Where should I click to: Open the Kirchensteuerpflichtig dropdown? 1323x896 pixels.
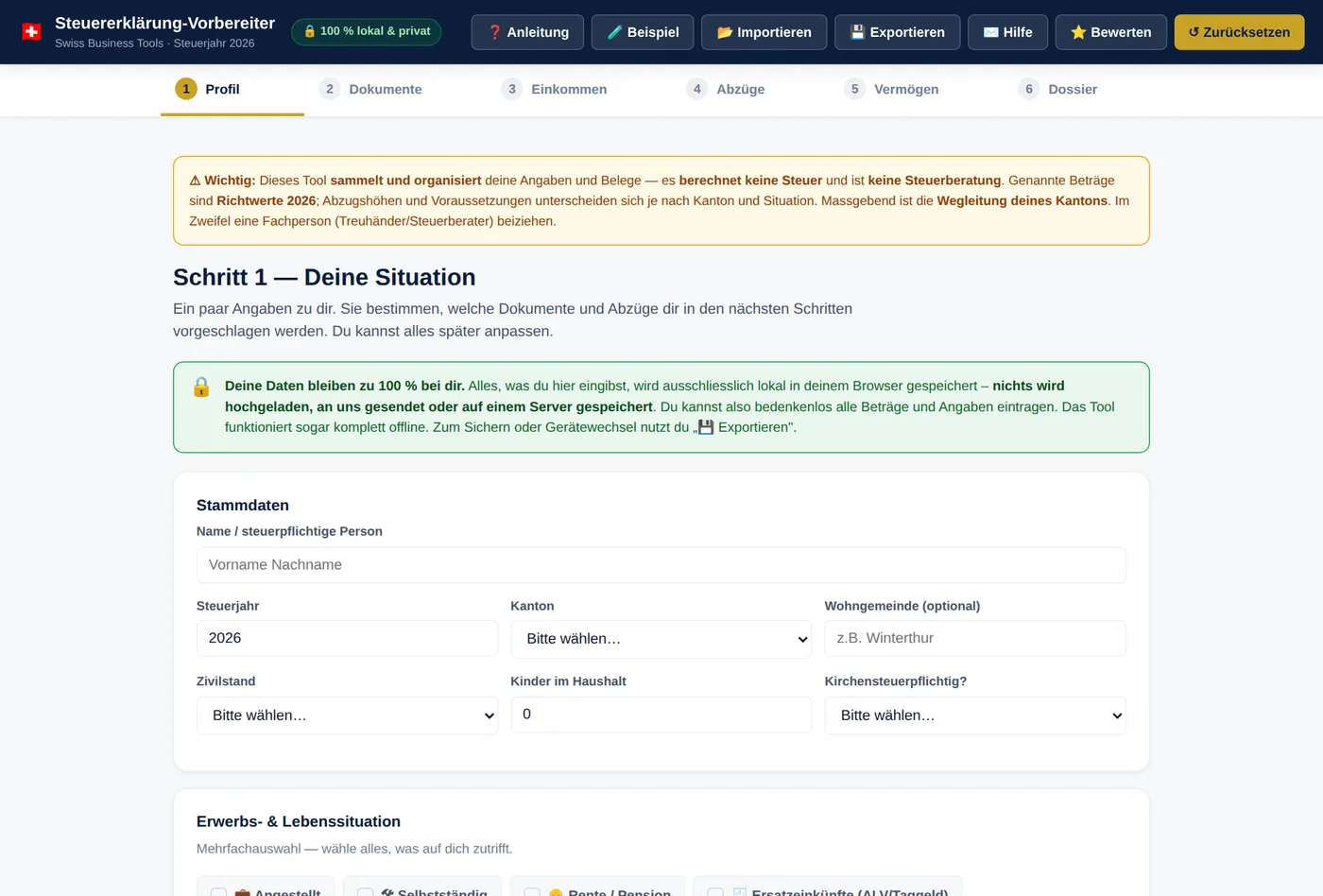pyautogui.click(x=975, y=715)
